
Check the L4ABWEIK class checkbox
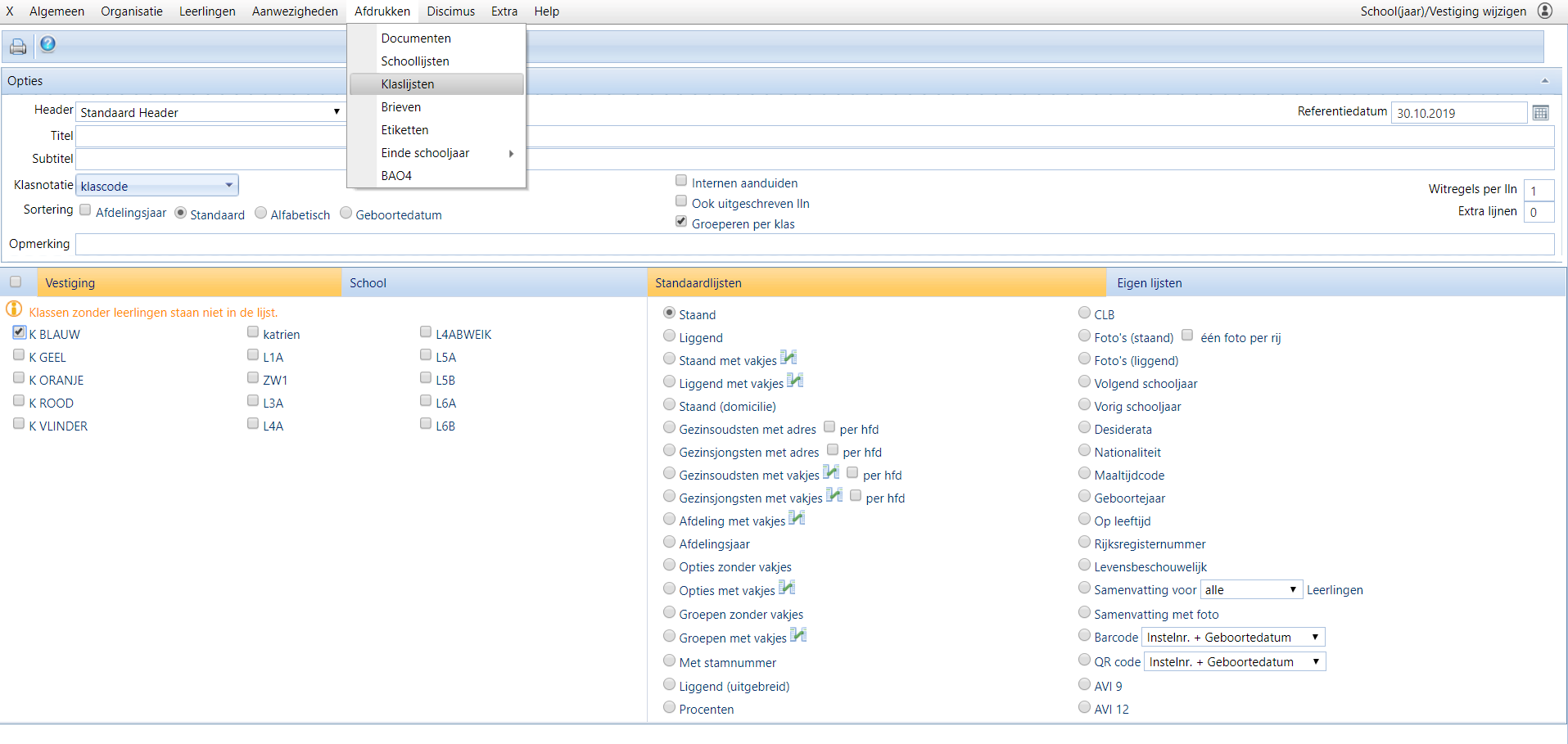tap(426, 331)
